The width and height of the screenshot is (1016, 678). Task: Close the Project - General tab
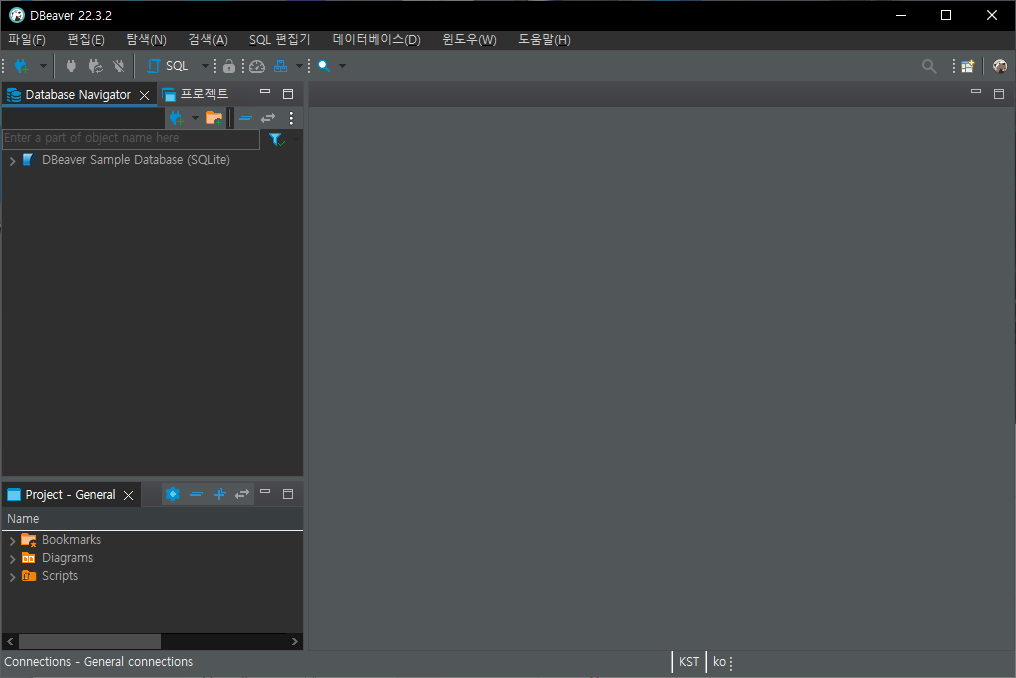pos(129,496)
